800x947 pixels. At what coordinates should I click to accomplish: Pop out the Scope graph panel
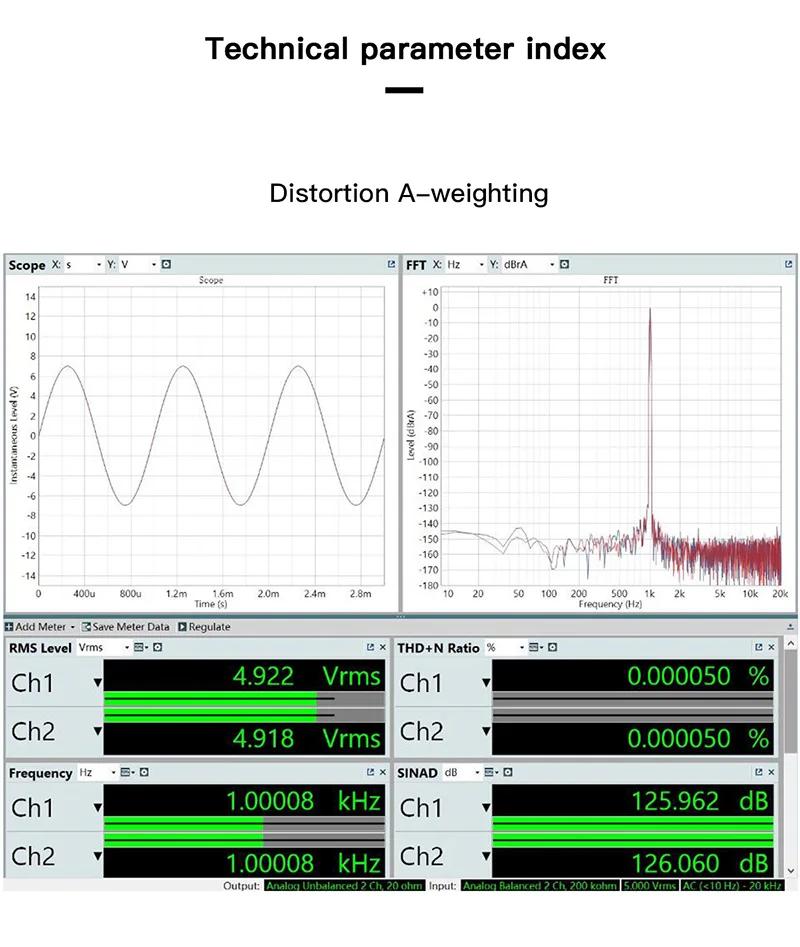pos(391,265)
